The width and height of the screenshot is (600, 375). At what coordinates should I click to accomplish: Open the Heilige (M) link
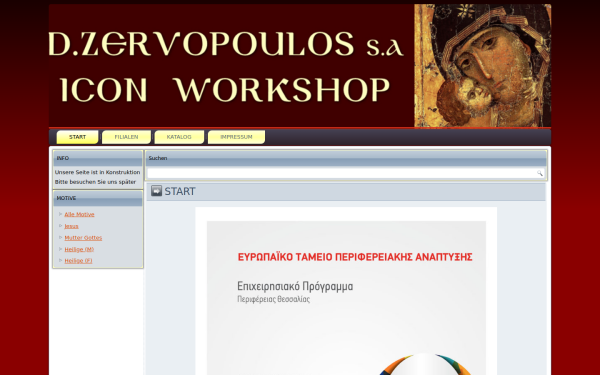[79, 249]
